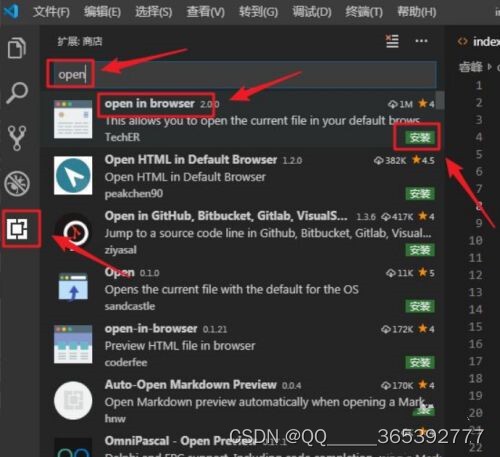The width and height of the screenshot is (500, 457).
Task: Open the Explorer files icon in activity bar
Action: [17, 48]
